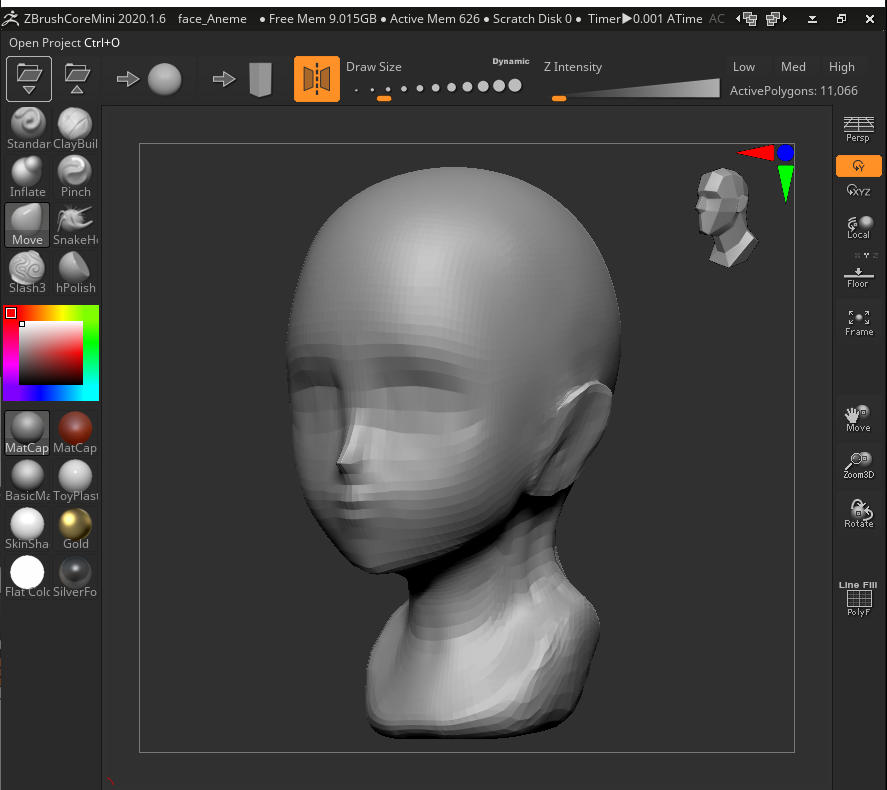Click the head orientation thumbnail
Viewport: 887px width, 790px height.
click(x=726, y=217)
